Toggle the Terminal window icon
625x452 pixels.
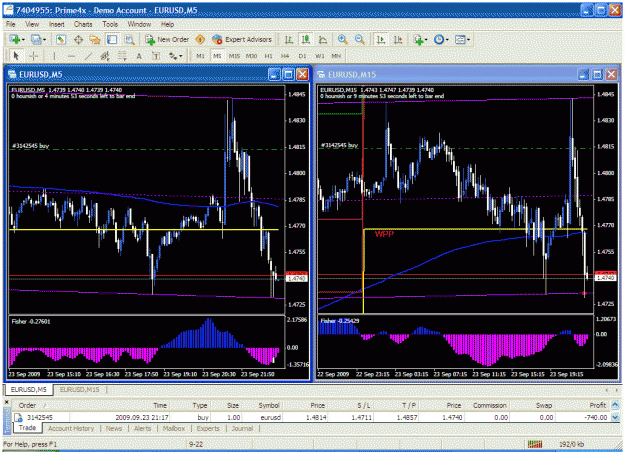point(112,39)
